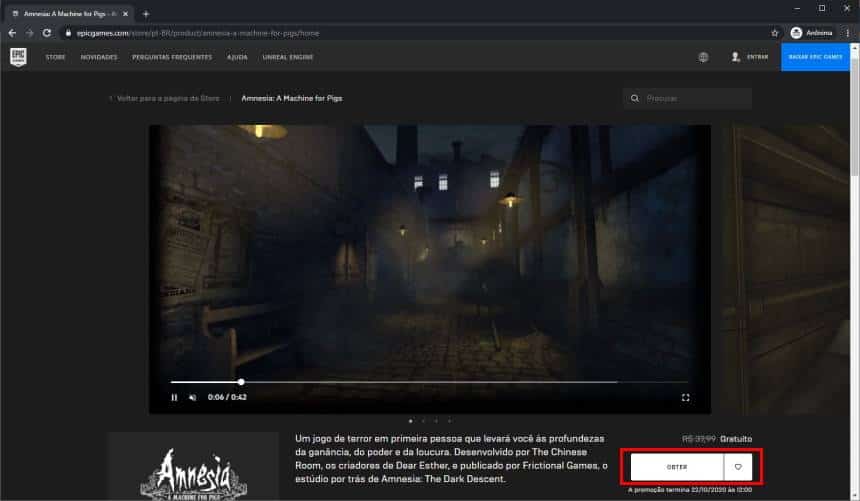This screenshot has height=501, width=860.
Task: Click the BAIXAR EPIC GAMES button
Action: point(815,57)
